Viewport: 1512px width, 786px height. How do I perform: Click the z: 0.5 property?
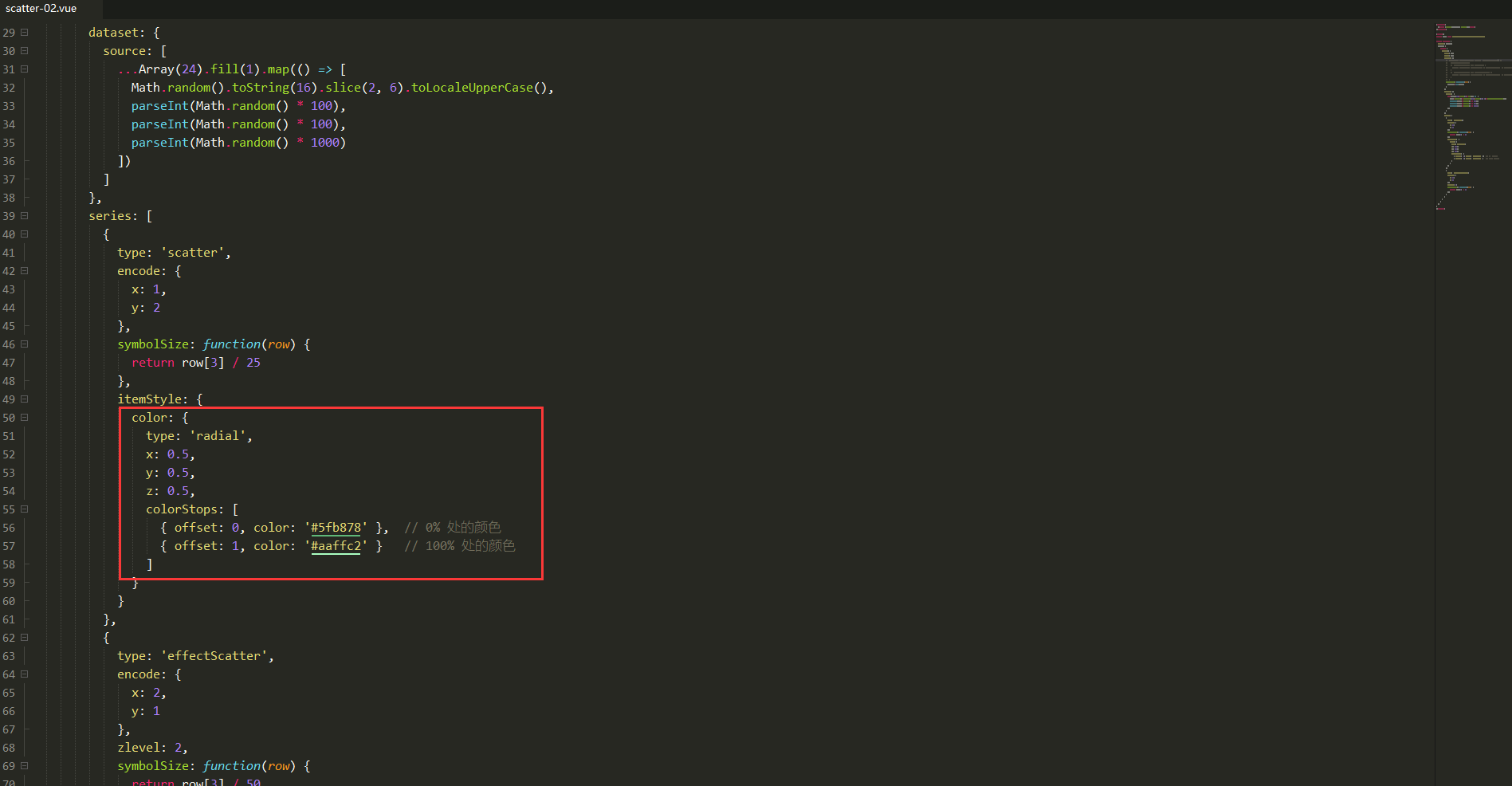(x=171, y=491)
